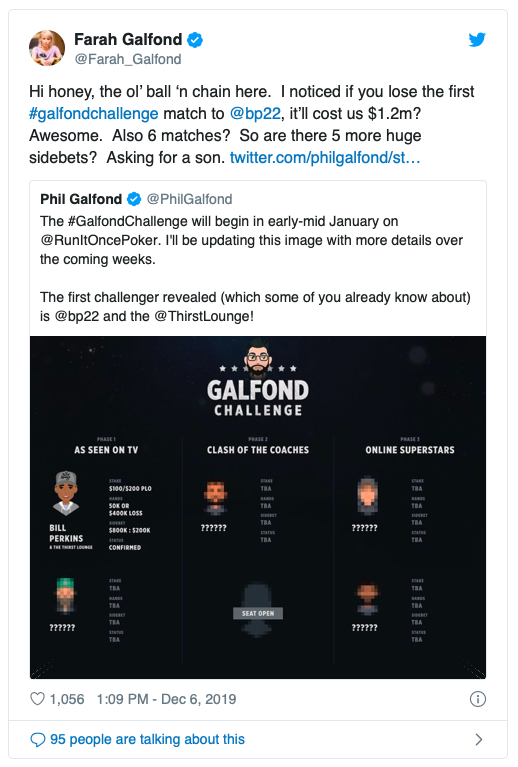Click '95 people are talking about this'
The height and width of the screenshot is (767, 518).
point(147,740)
